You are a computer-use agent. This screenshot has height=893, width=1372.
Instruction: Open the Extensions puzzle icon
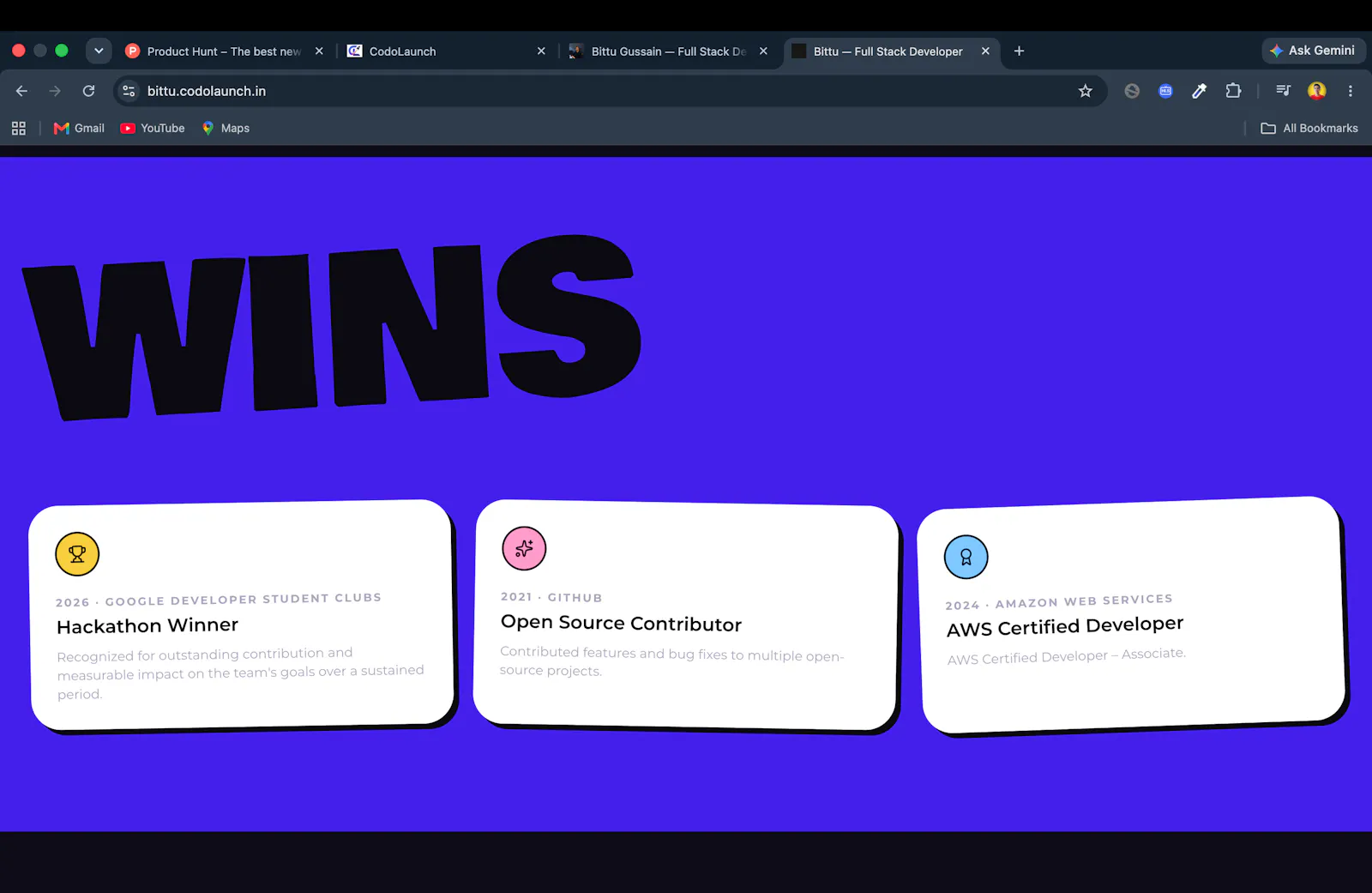(1233, 91)
